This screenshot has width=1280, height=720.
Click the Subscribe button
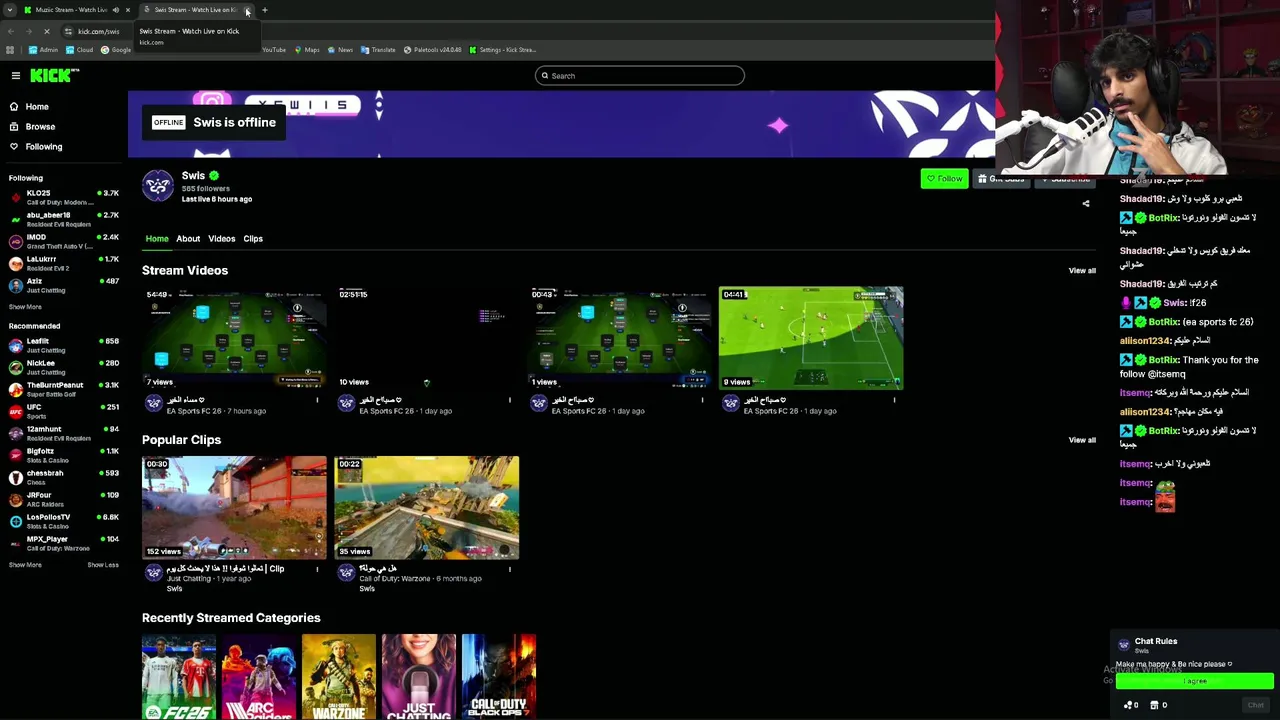(x=1066, y=179)
